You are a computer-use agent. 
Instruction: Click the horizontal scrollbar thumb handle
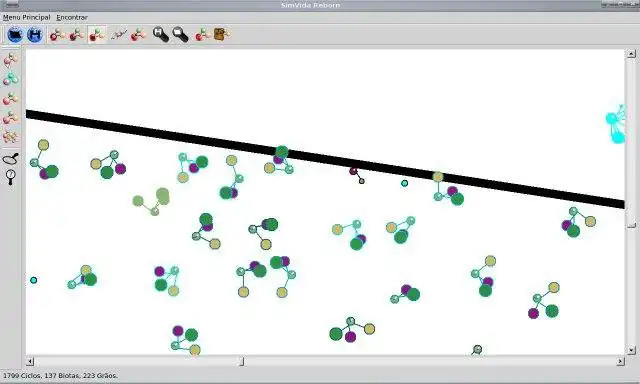coord(241,361)
